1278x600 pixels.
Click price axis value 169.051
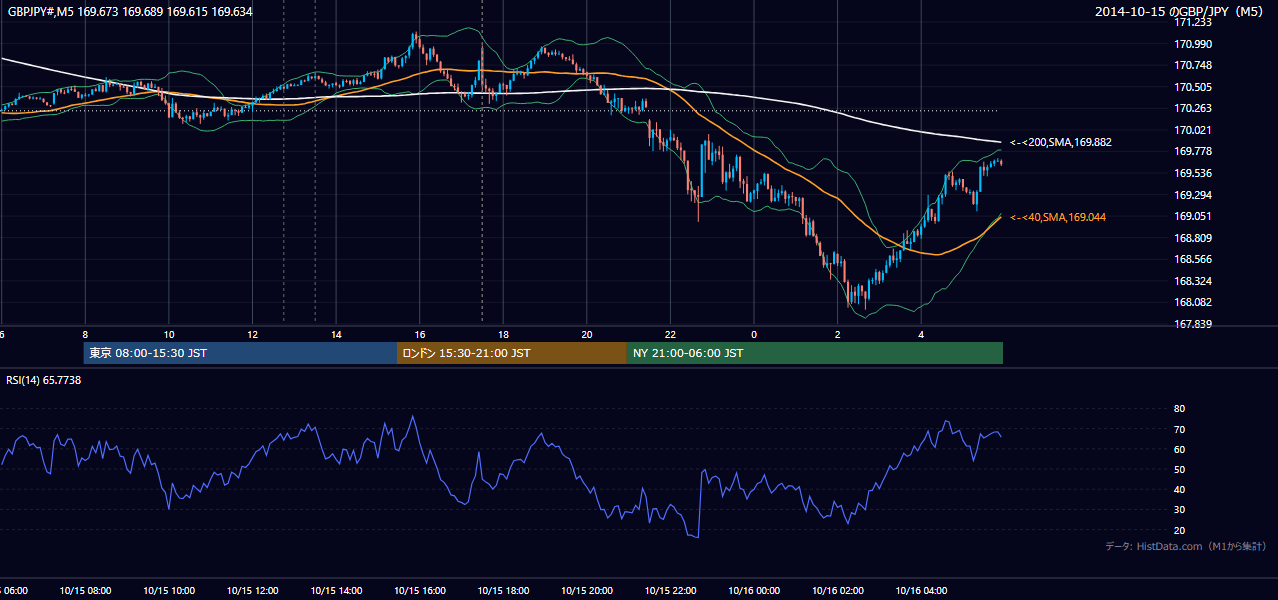coord(1193,216)
